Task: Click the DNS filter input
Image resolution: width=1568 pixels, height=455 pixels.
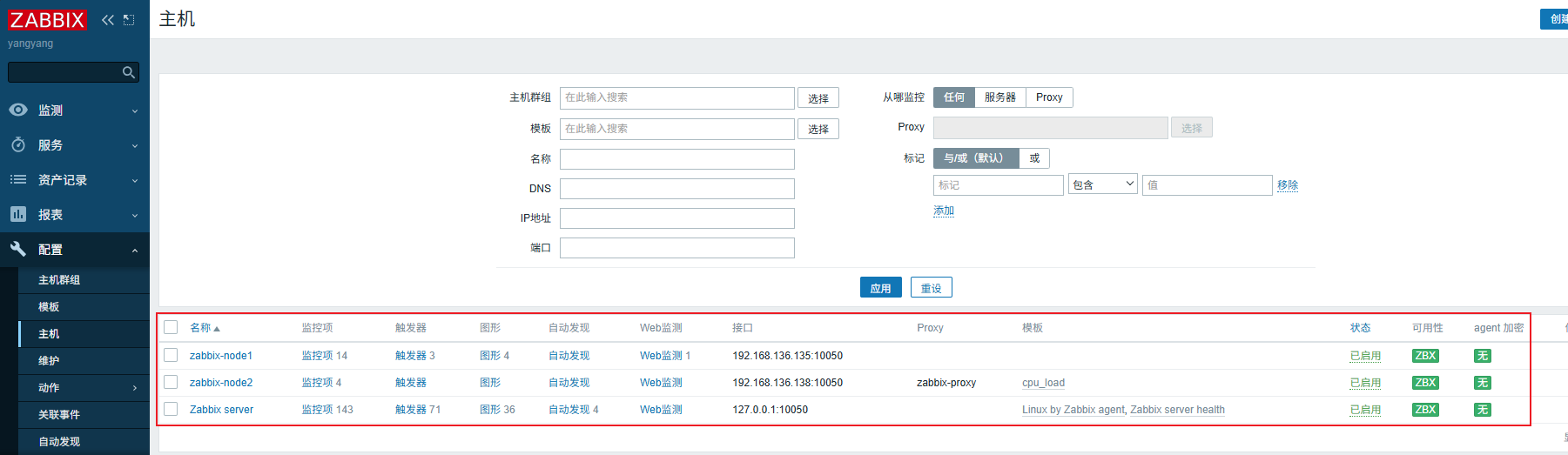Action: tap(677, 189)
